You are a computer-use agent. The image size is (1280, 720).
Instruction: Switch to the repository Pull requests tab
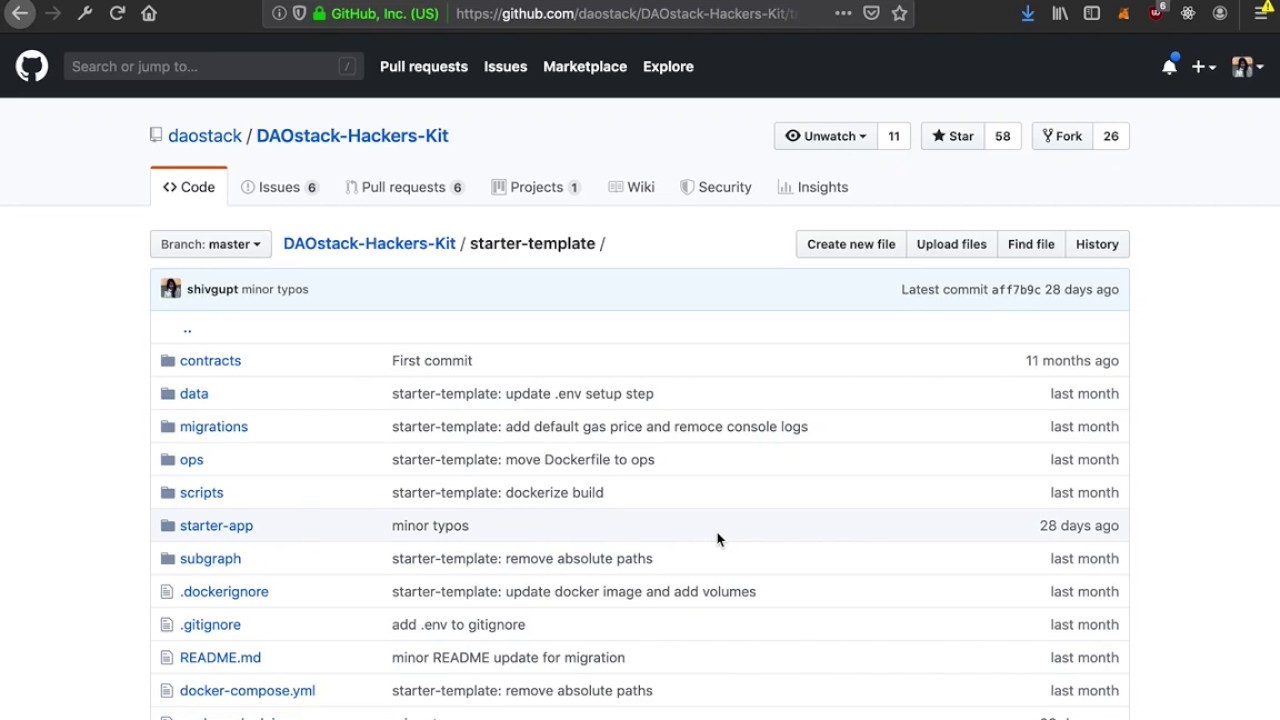coord(404,187)
